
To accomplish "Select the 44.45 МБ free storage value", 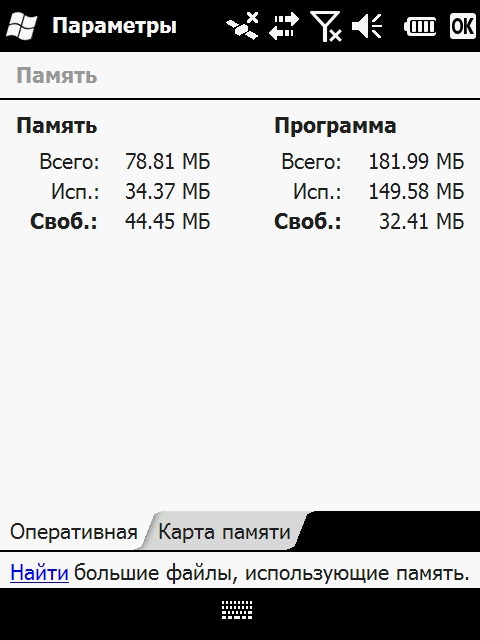I will coord(168,221).
